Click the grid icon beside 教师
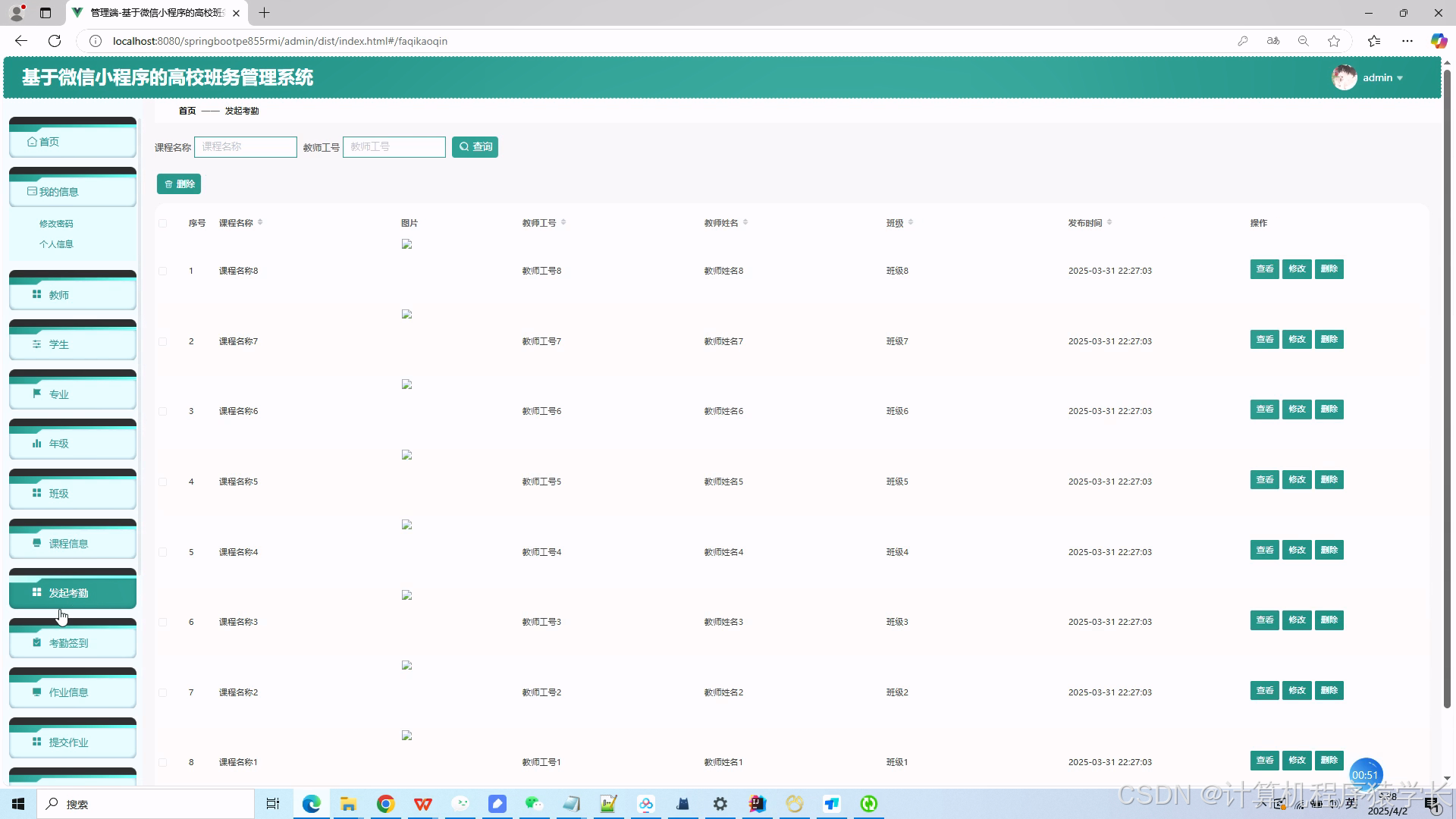This screenshot has height=819, width=1456. pos(36,294)
